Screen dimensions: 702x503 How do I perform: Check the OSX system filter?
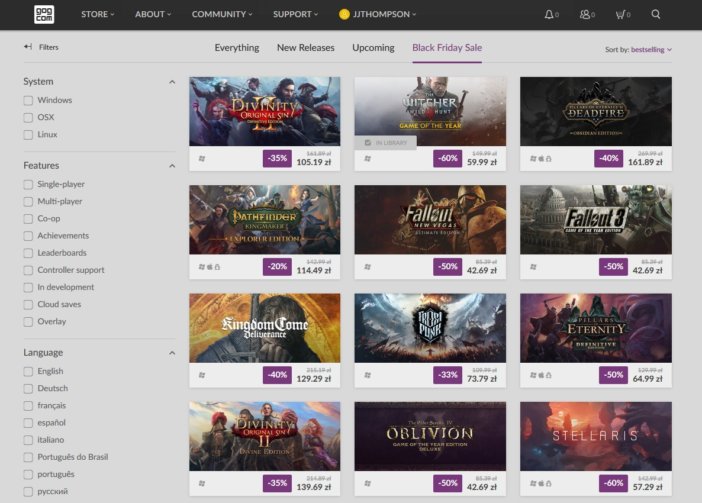28,118
